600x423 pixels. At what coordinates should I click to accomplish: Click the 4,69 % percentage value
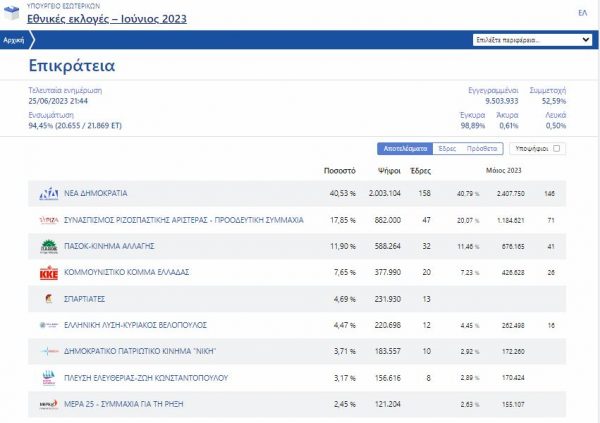click(x=344, y=299)
